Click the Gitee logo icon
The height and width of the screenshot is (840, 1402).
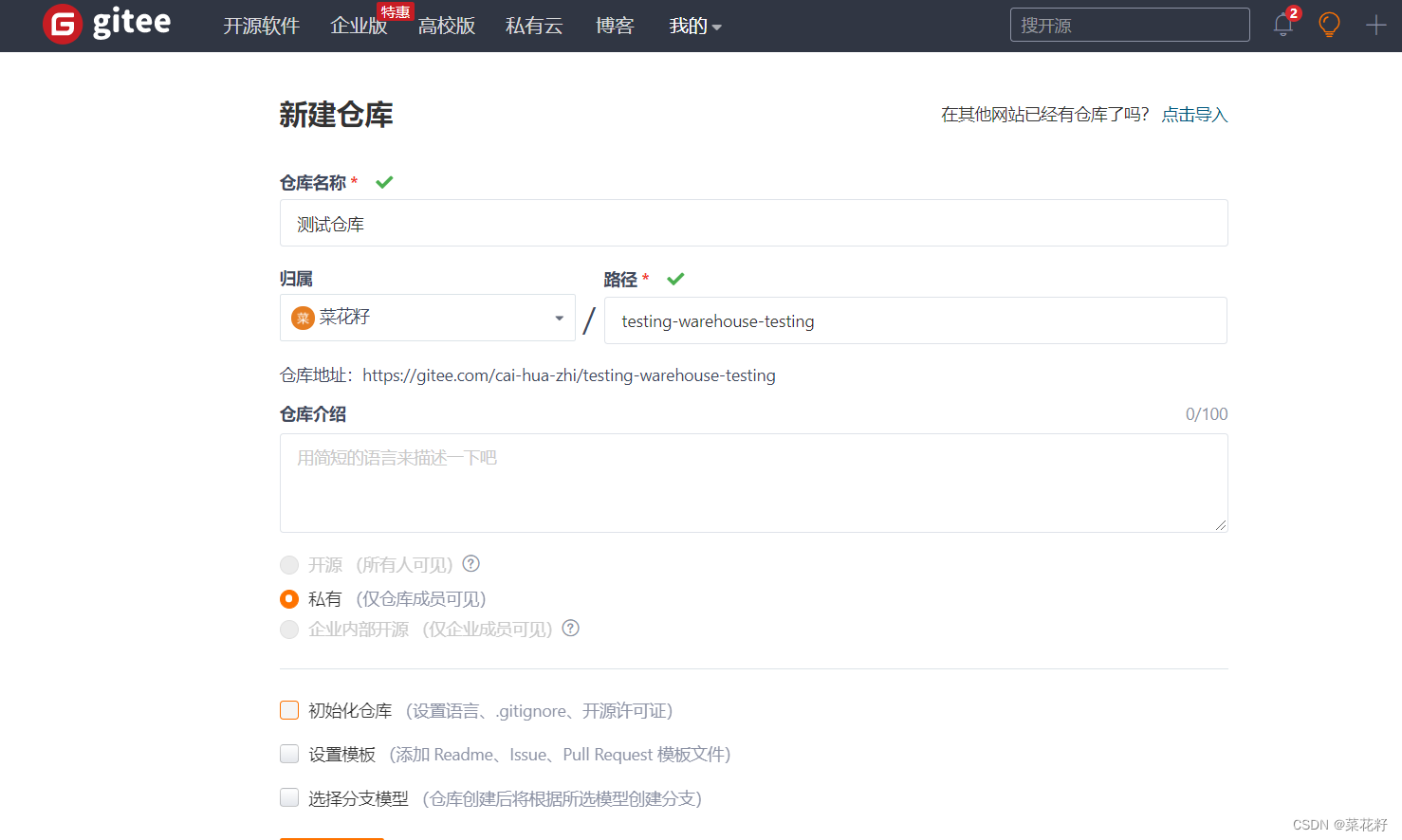(63, 25)
